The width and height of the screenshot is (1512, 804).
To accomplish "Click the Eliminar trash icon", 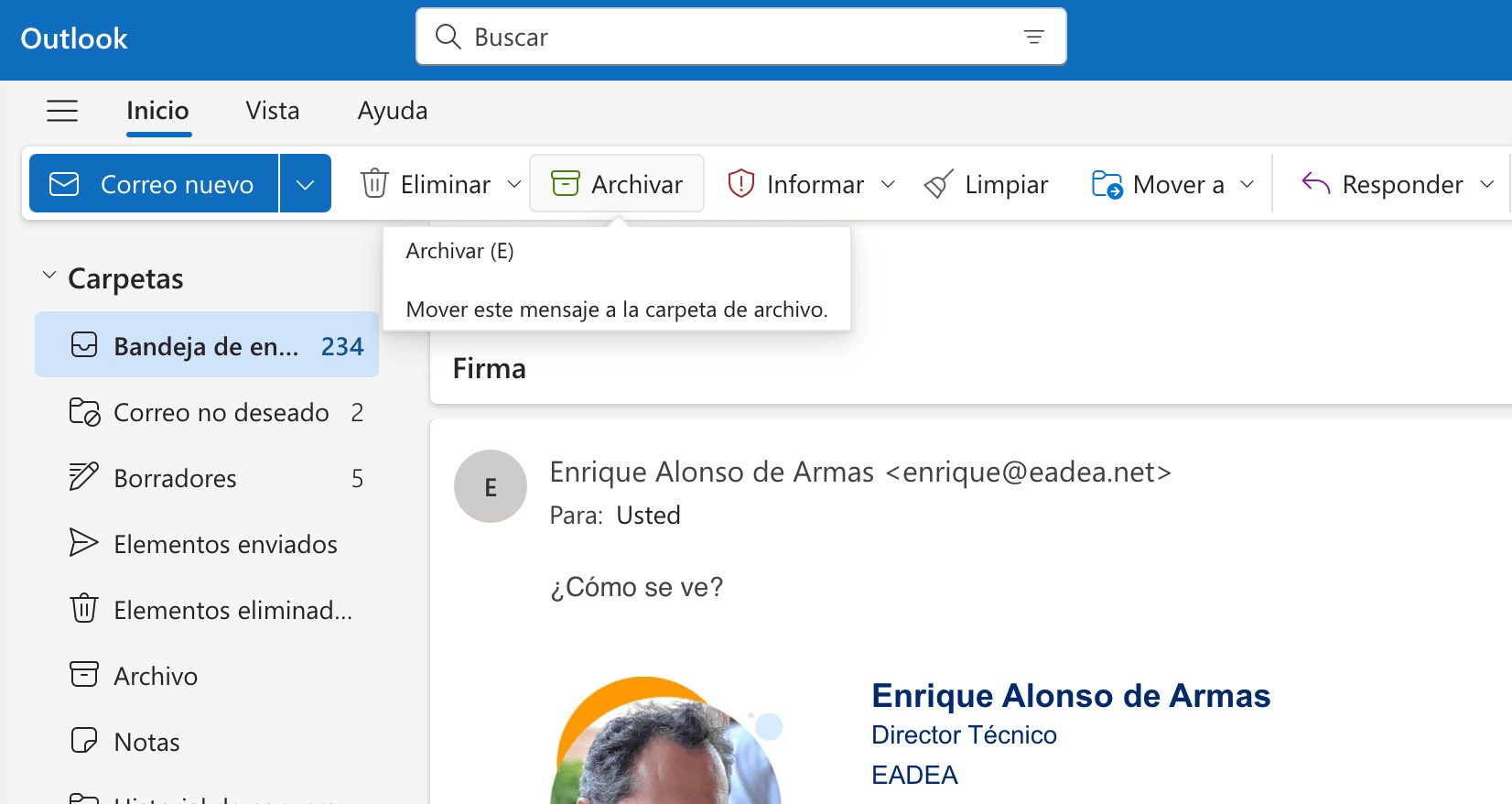I will (374, 184).
